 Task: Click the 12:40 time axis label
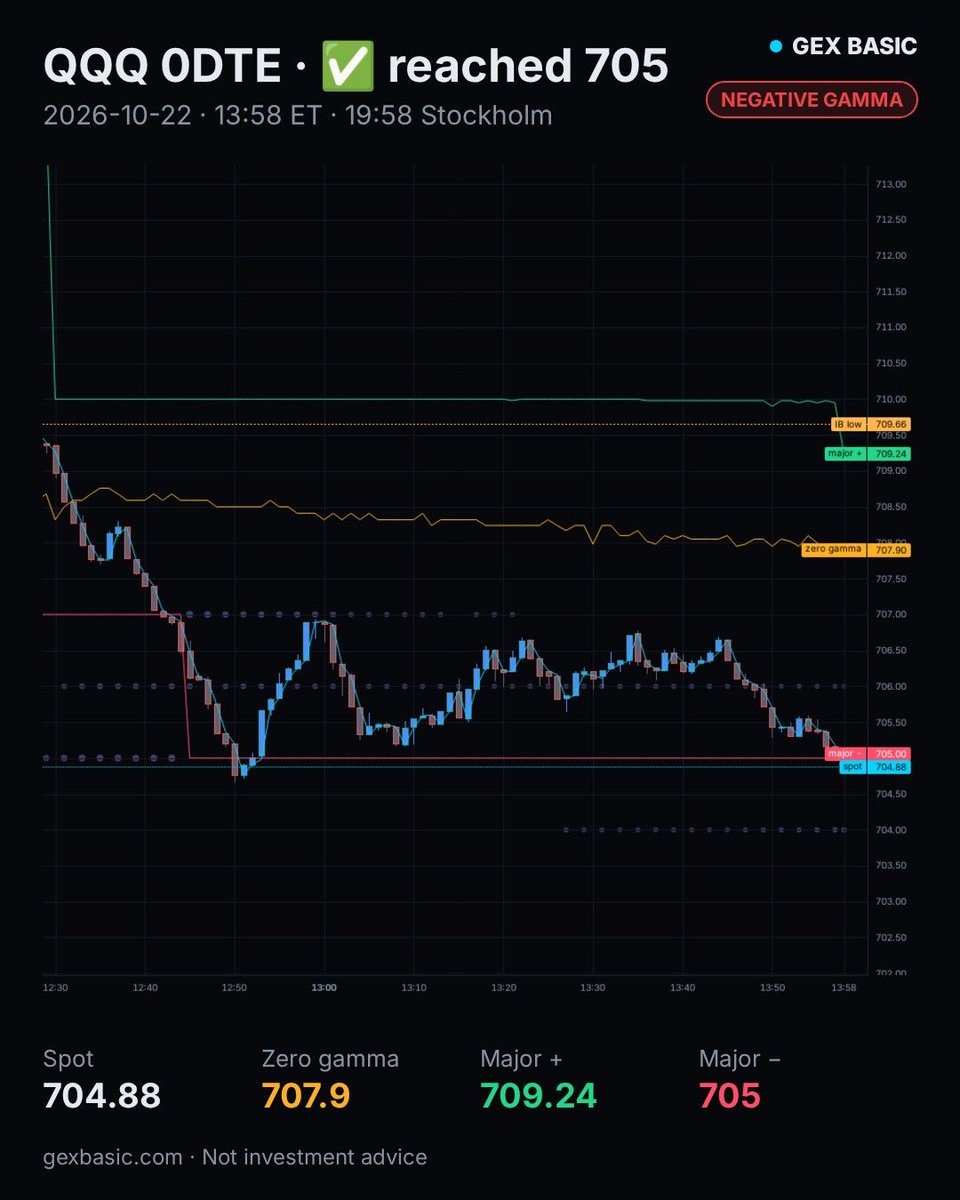click(145, 987)
